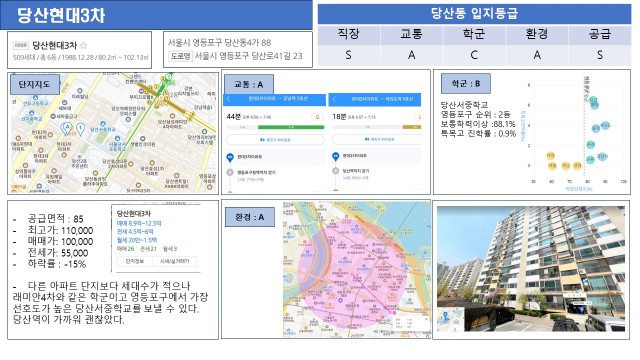Click 월세 3 listings count

click(x=170, y=249)
